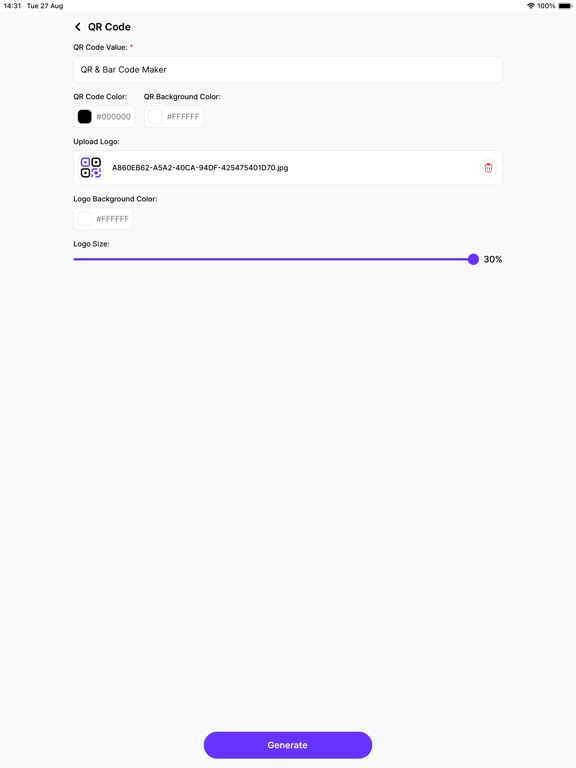Delete the uploaded logo with trash icon

[488, 168]
